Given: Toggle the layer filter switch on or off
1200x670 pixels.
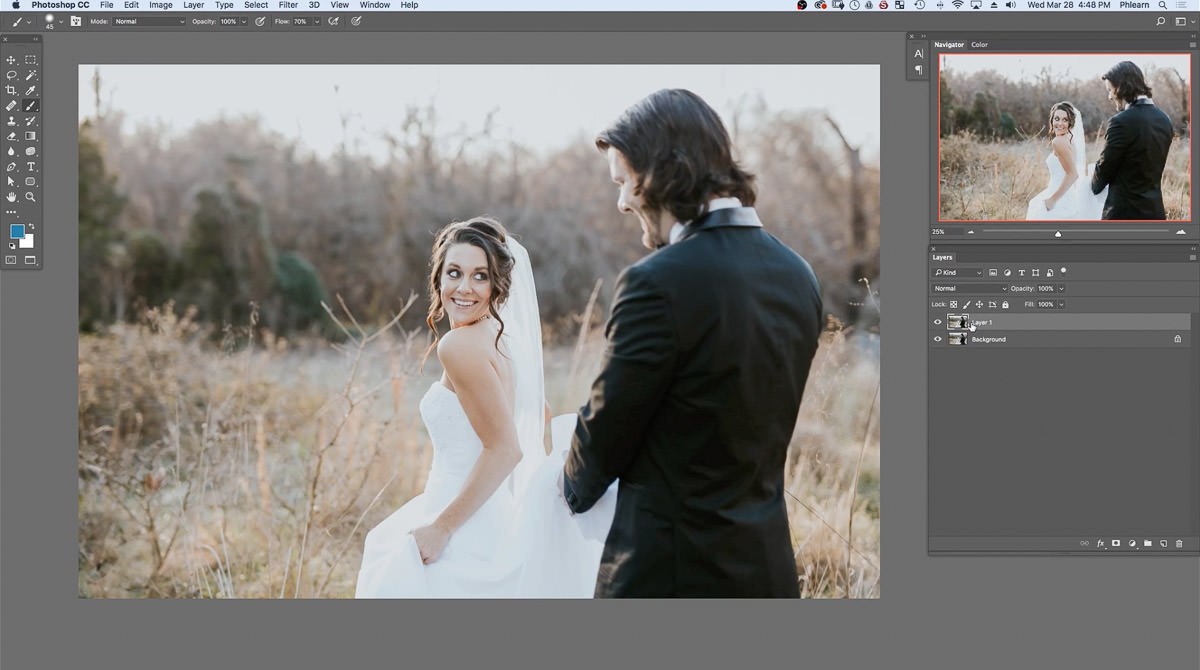Looking at the screenshot, I should click(x=1063, y=270).
